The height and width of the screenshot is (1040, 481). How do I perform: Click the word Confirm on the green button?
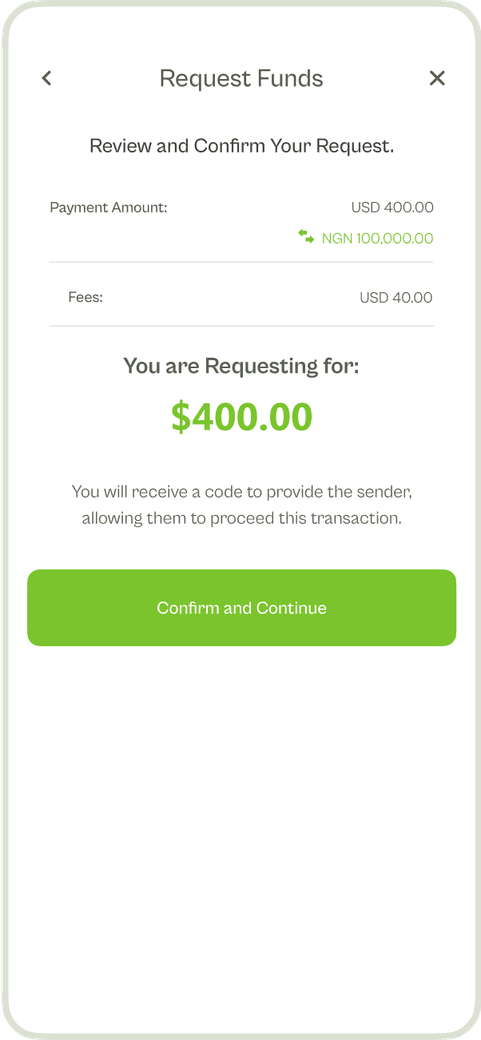pos(183,608)
